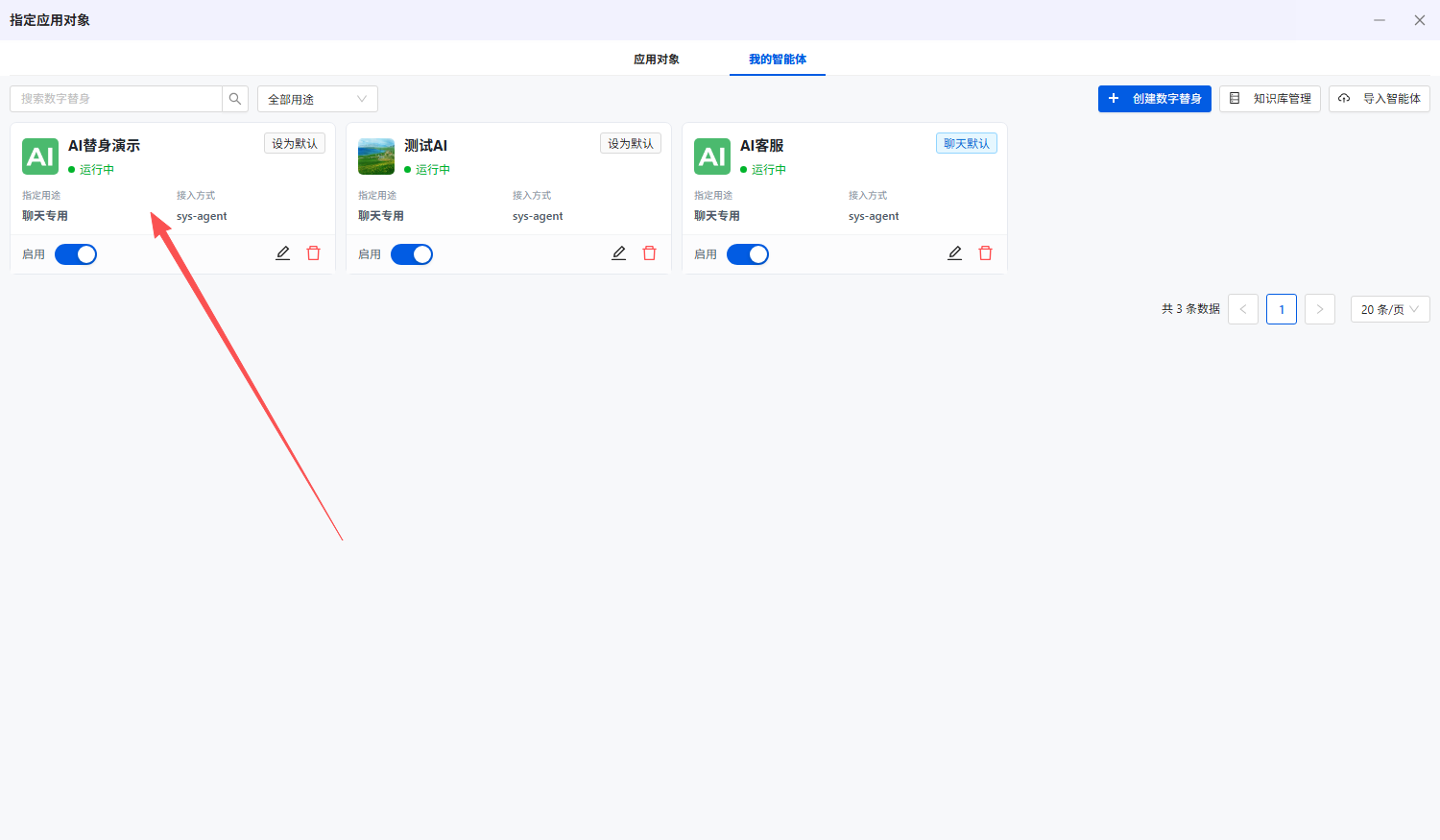Turn off the AI客服 enable switch
Screen dimensions: 1440x840
coord(748,254)
